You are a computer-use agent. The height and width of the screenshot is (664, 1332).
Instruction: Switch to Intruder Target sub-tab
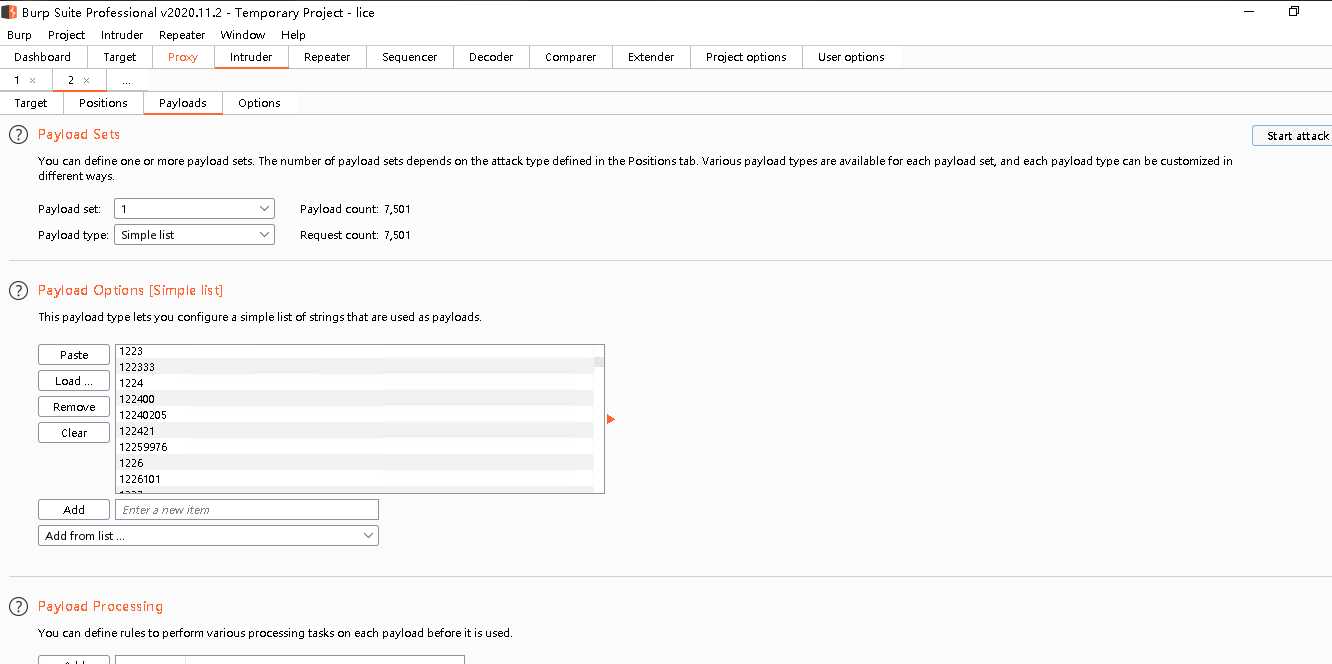click(31, 103)
